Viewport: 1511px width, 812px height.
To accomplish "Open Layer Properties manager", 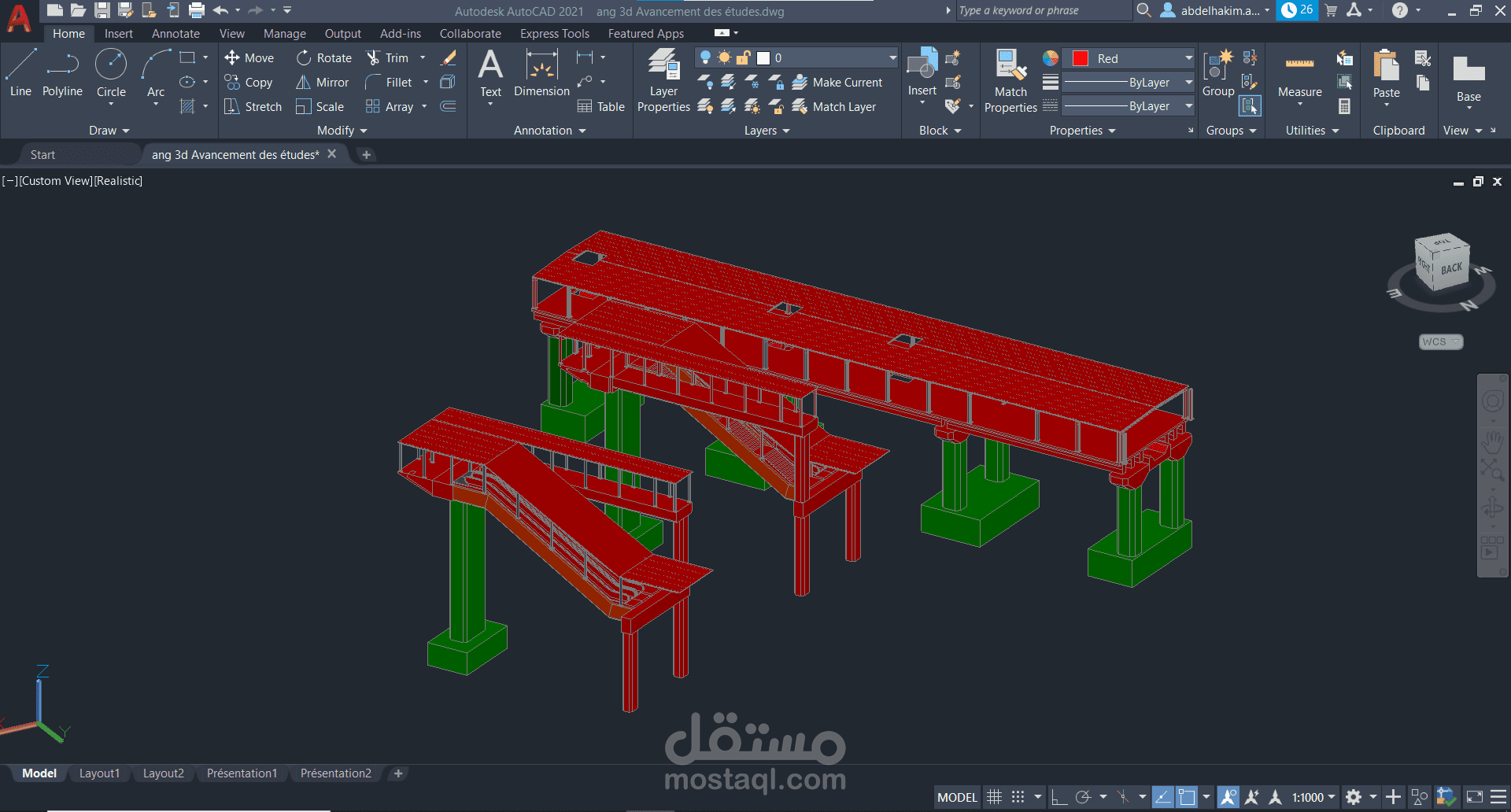I will click(663, 80).
